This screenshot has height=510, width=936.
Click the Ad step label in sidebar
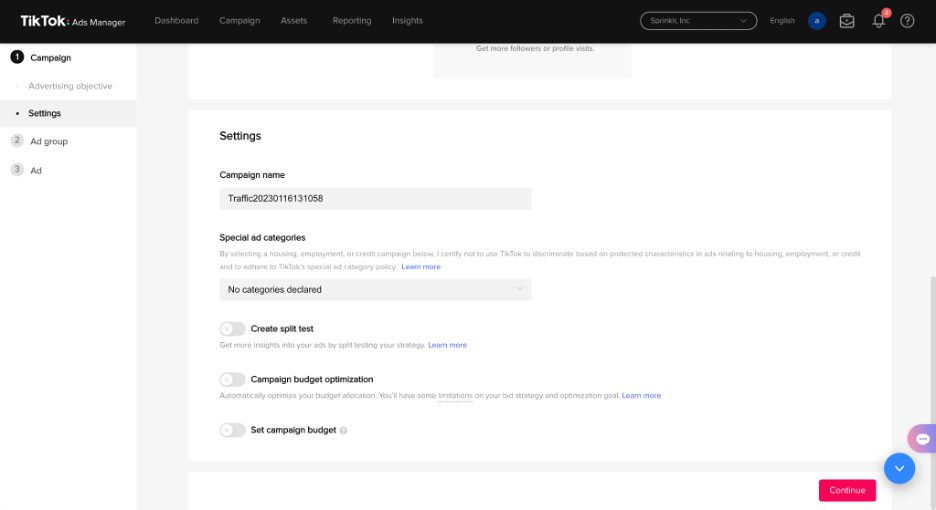[x=36, y=171]
